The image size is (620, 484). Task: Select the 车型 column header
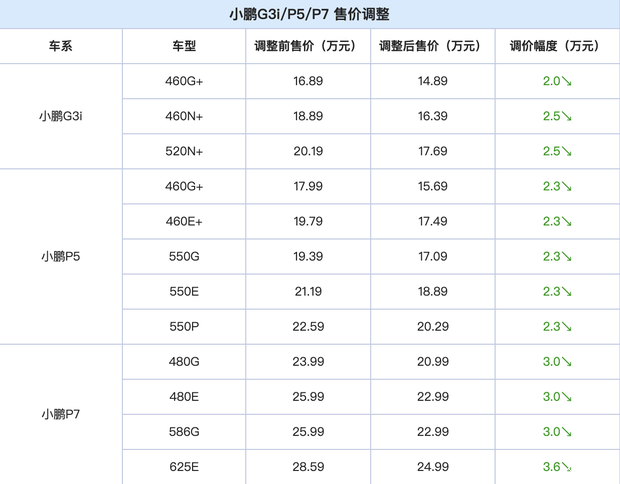(184, 46)
